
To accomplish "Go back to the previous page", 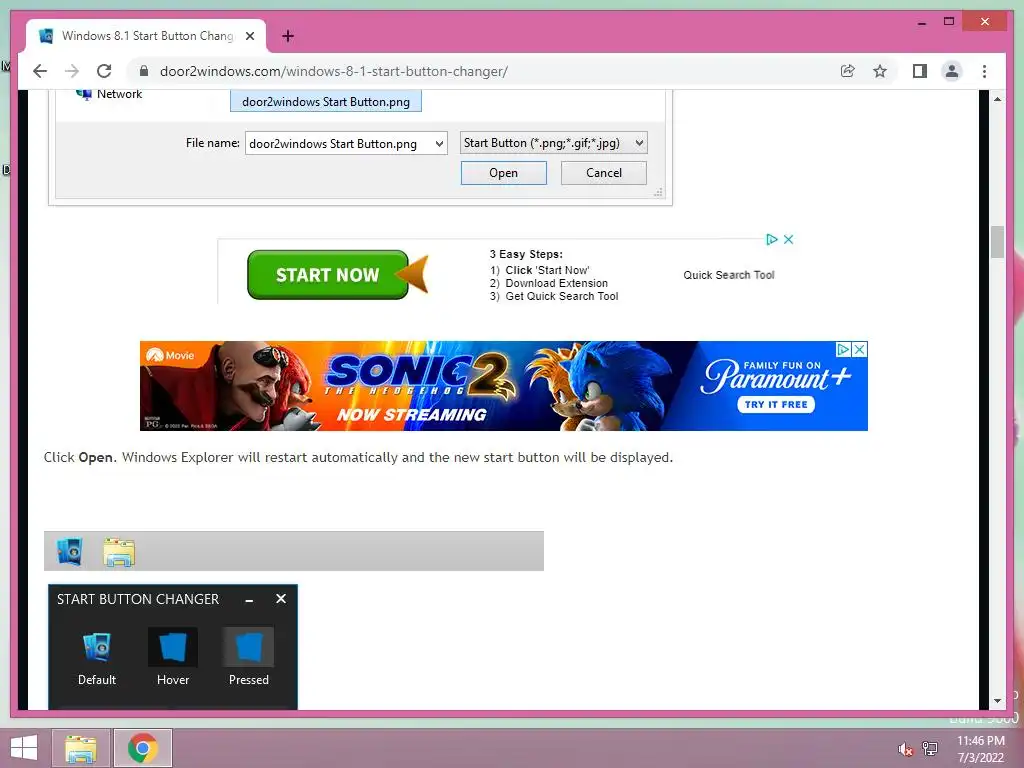I will (x=40, y=71).
